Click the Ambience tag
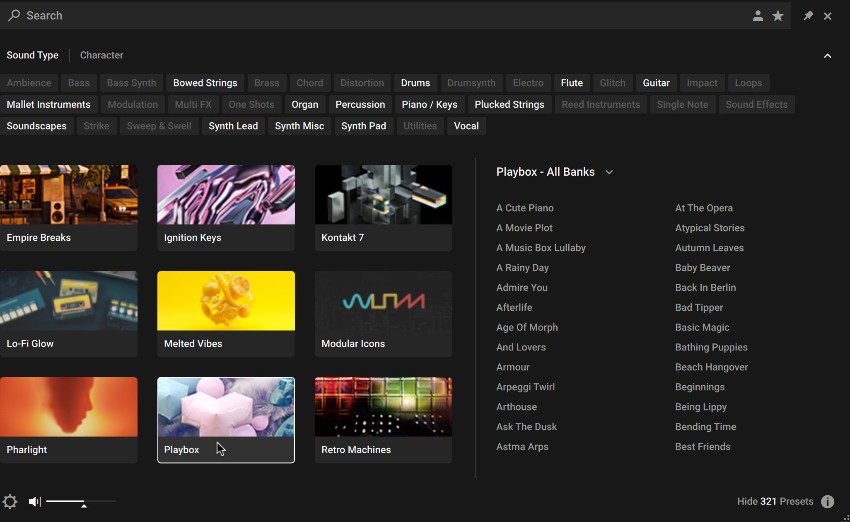Image resolution: width=850 pixels, height=522 pixels. click(29, 83)
